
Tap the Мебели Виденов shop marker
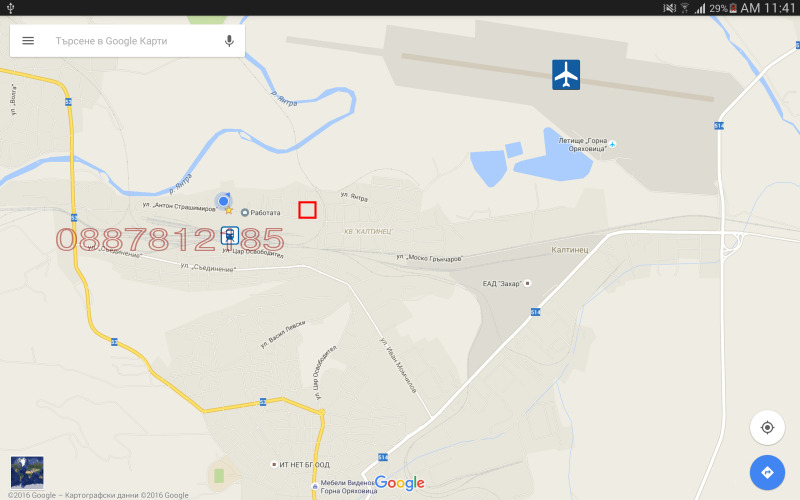click(344, 487)
